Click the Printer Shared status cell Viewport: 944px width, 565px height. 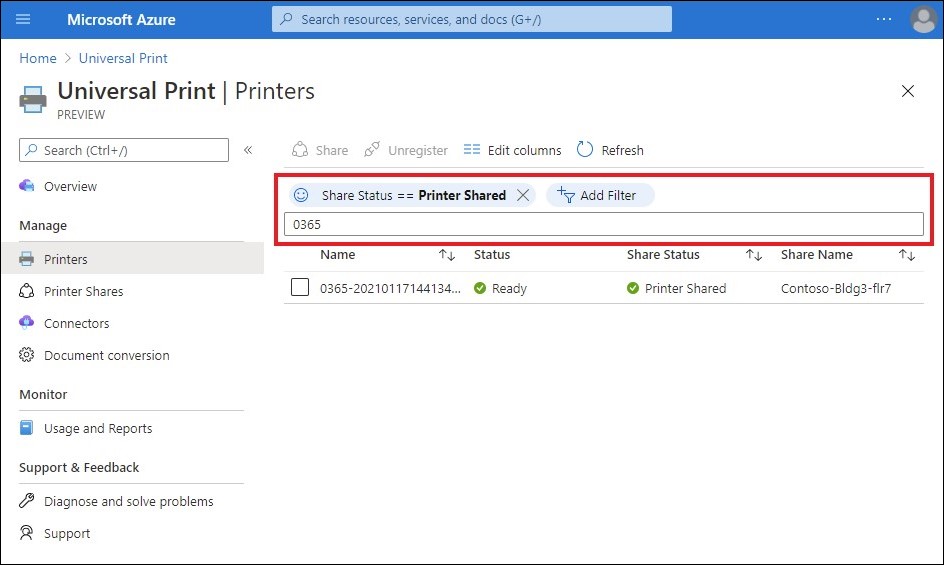(676, 289)
